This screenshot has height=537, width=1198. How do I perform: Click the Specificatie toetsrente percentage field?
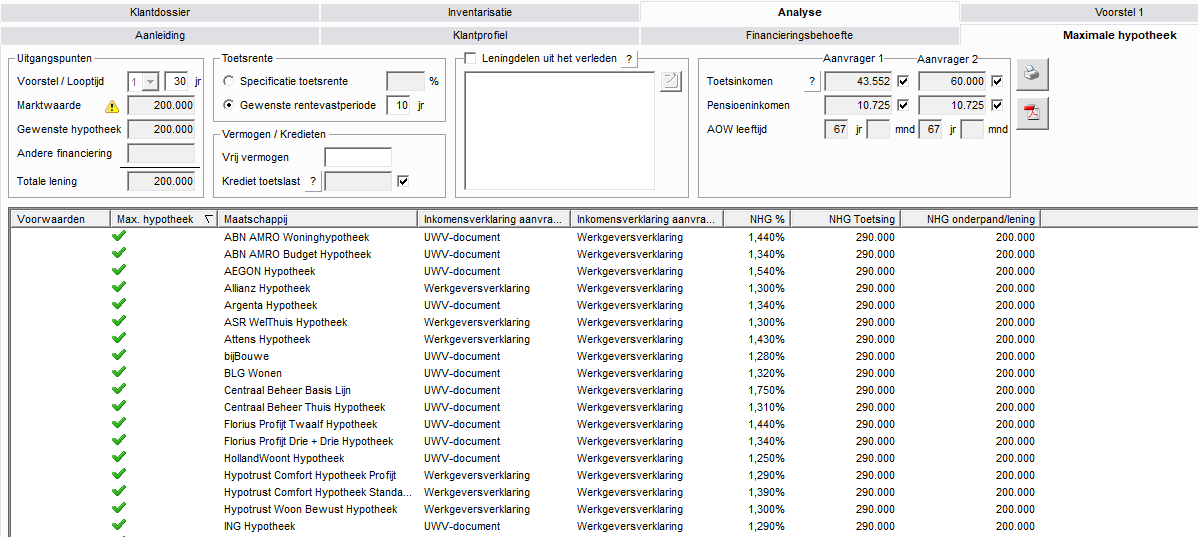(x=406, y=81)
